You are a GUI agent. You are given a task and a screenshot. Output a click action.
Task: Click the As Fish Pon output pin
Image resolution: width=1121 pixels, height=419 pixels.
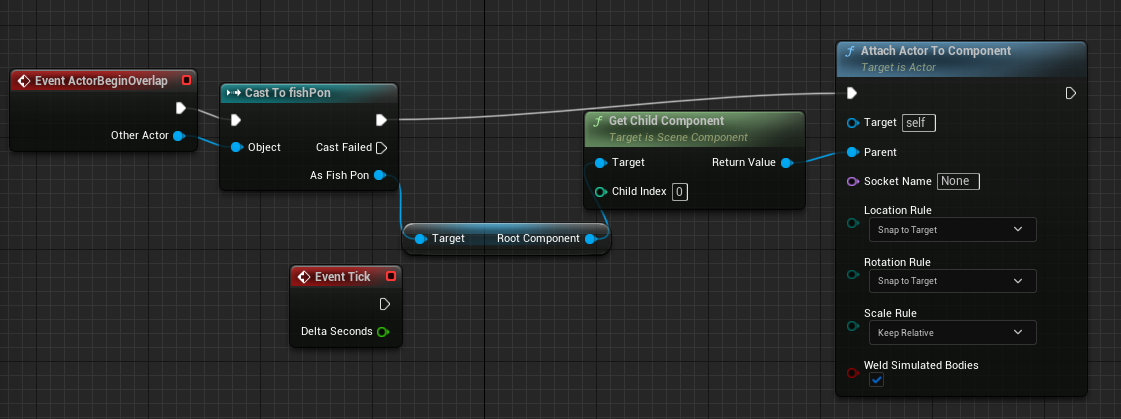pos(380,175)
